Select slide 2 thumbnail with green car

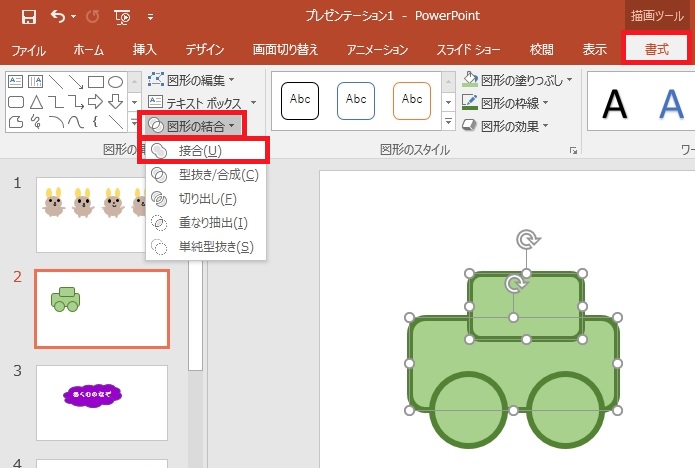[102, 309]
